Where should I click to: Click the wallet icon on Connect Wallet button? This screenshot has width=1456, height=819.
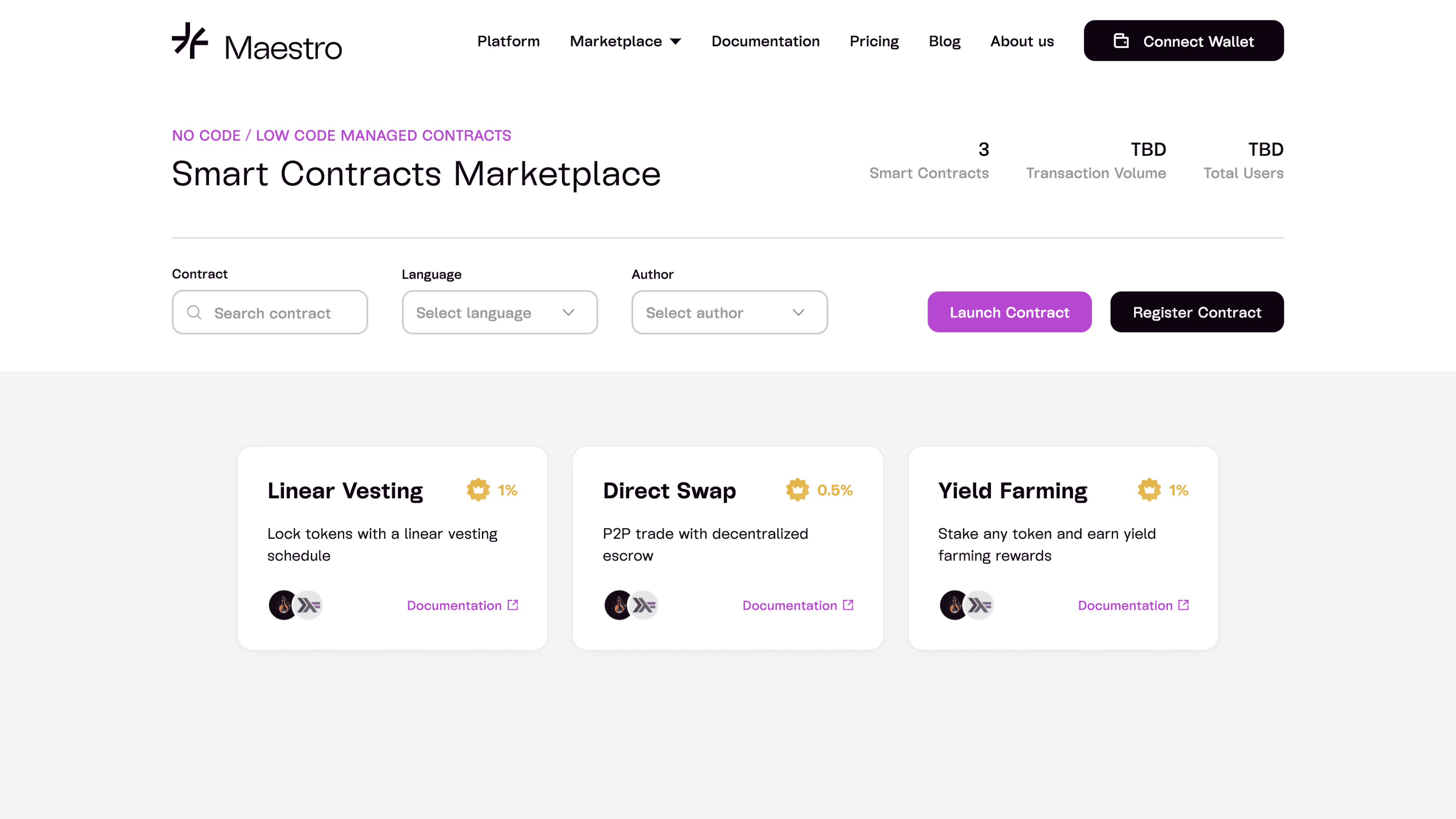[x=1122, y=40]
